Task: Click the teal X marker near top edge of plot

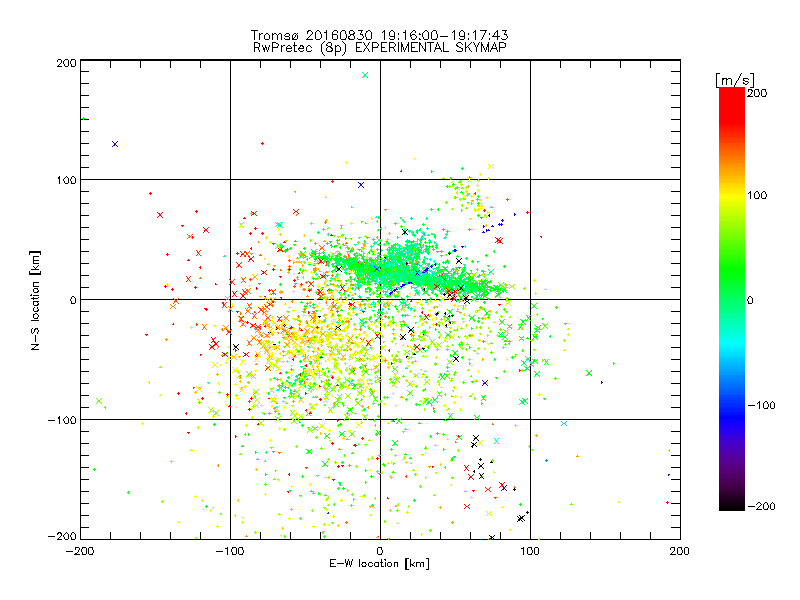Action: click(x=365, y=76)
